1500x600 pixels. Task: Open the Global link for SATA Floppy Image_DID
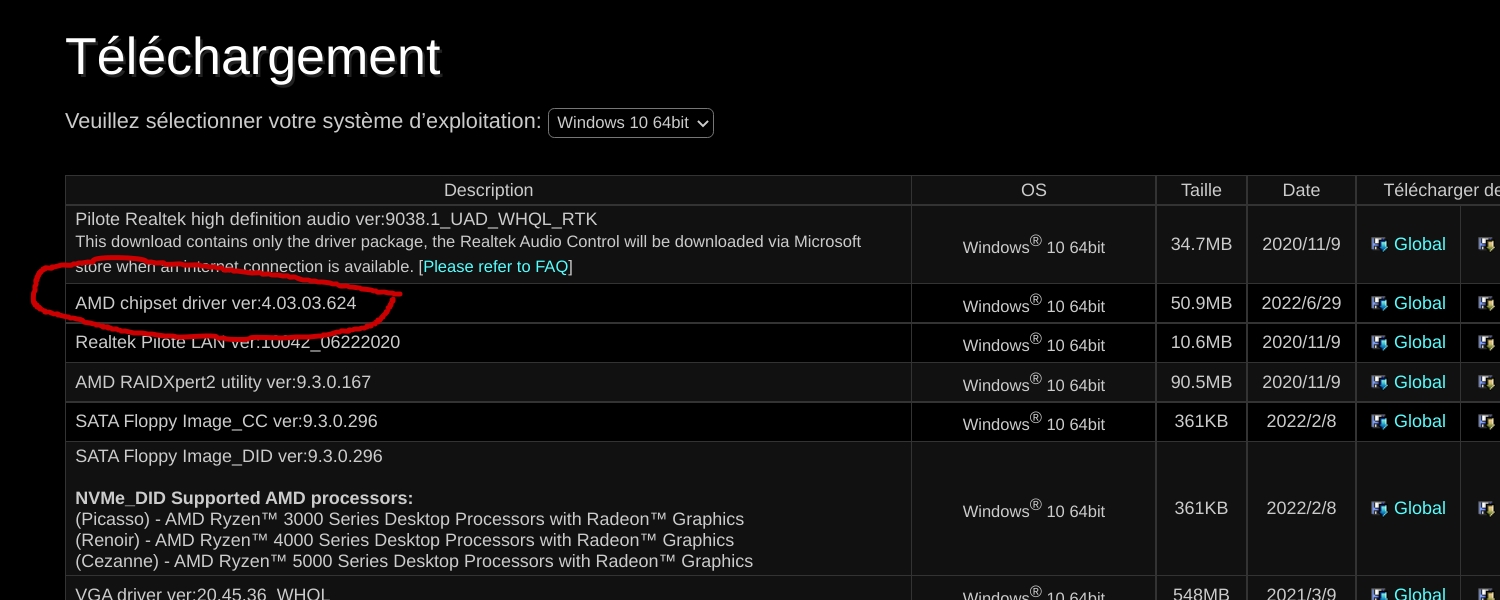click(1420, 508)
